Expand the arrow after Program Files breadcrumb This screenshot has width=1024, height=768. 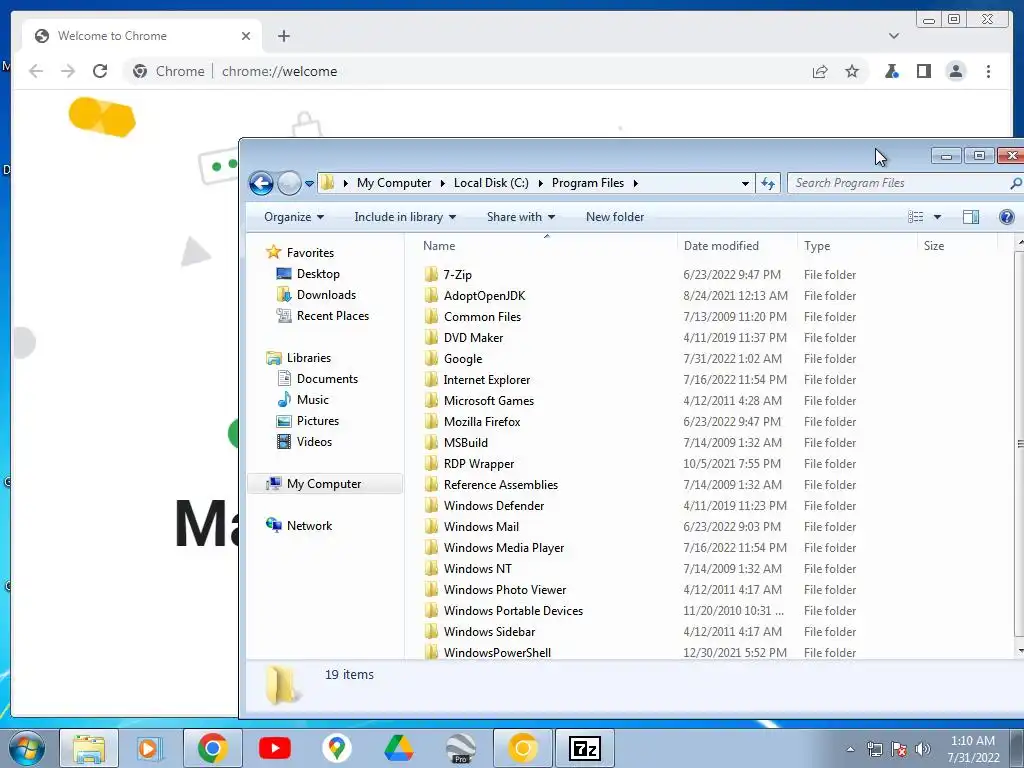pos(635,184)
